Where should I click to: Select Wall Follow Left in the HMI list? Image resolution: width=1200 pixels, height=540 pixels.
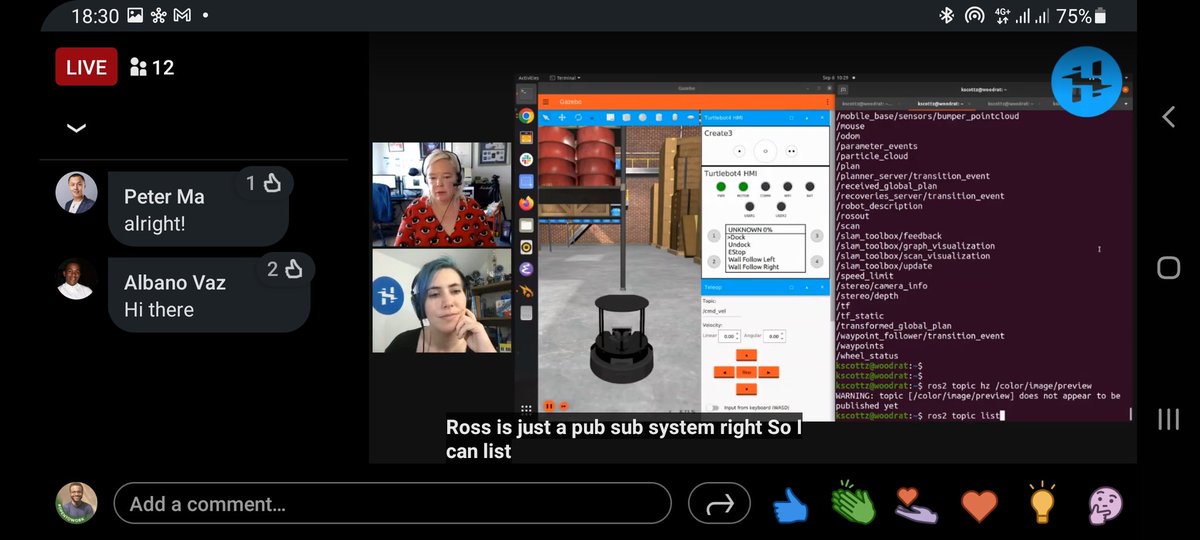pos(751,260)
